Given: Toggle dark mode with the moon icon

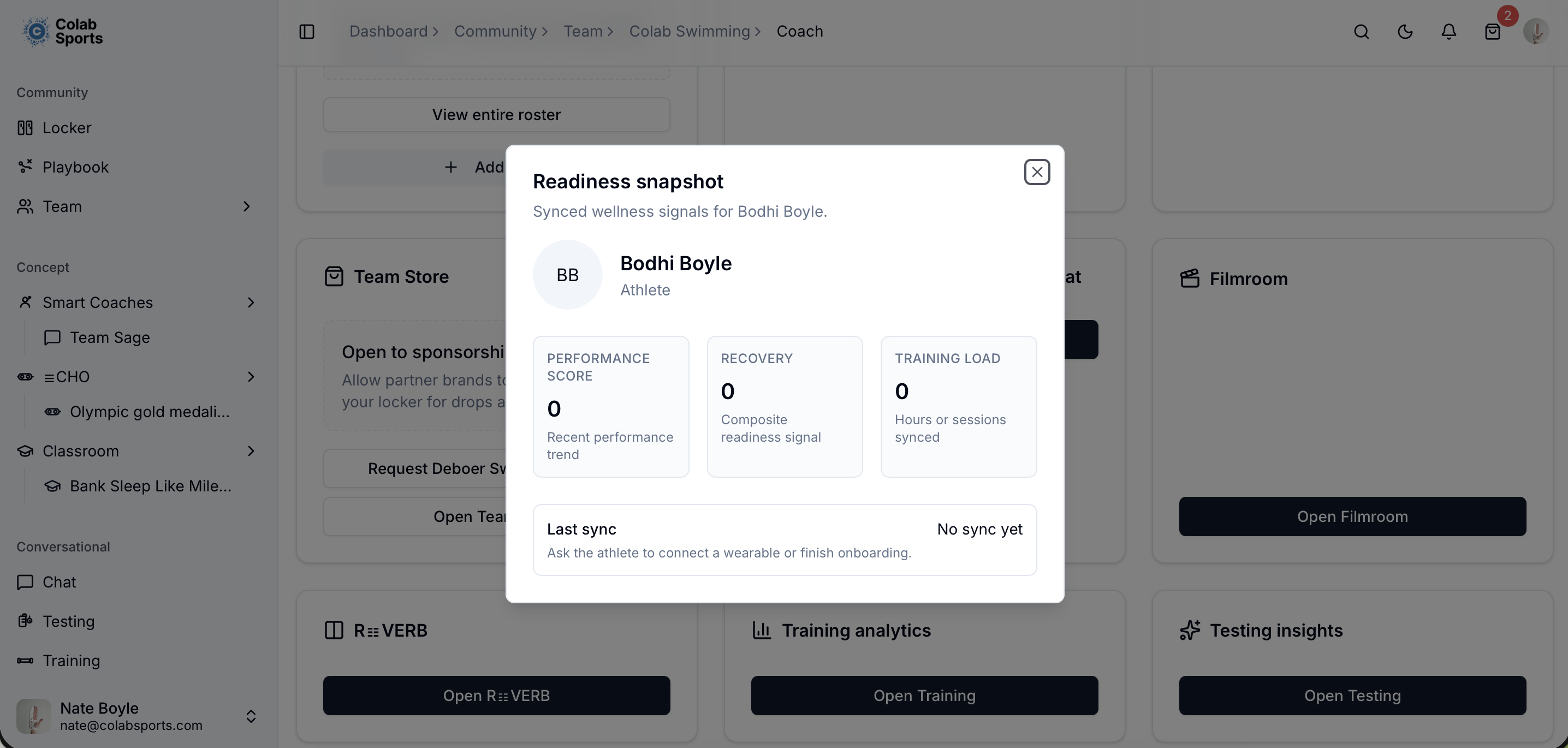Looking at the screenshot, I should [1405, 31].
